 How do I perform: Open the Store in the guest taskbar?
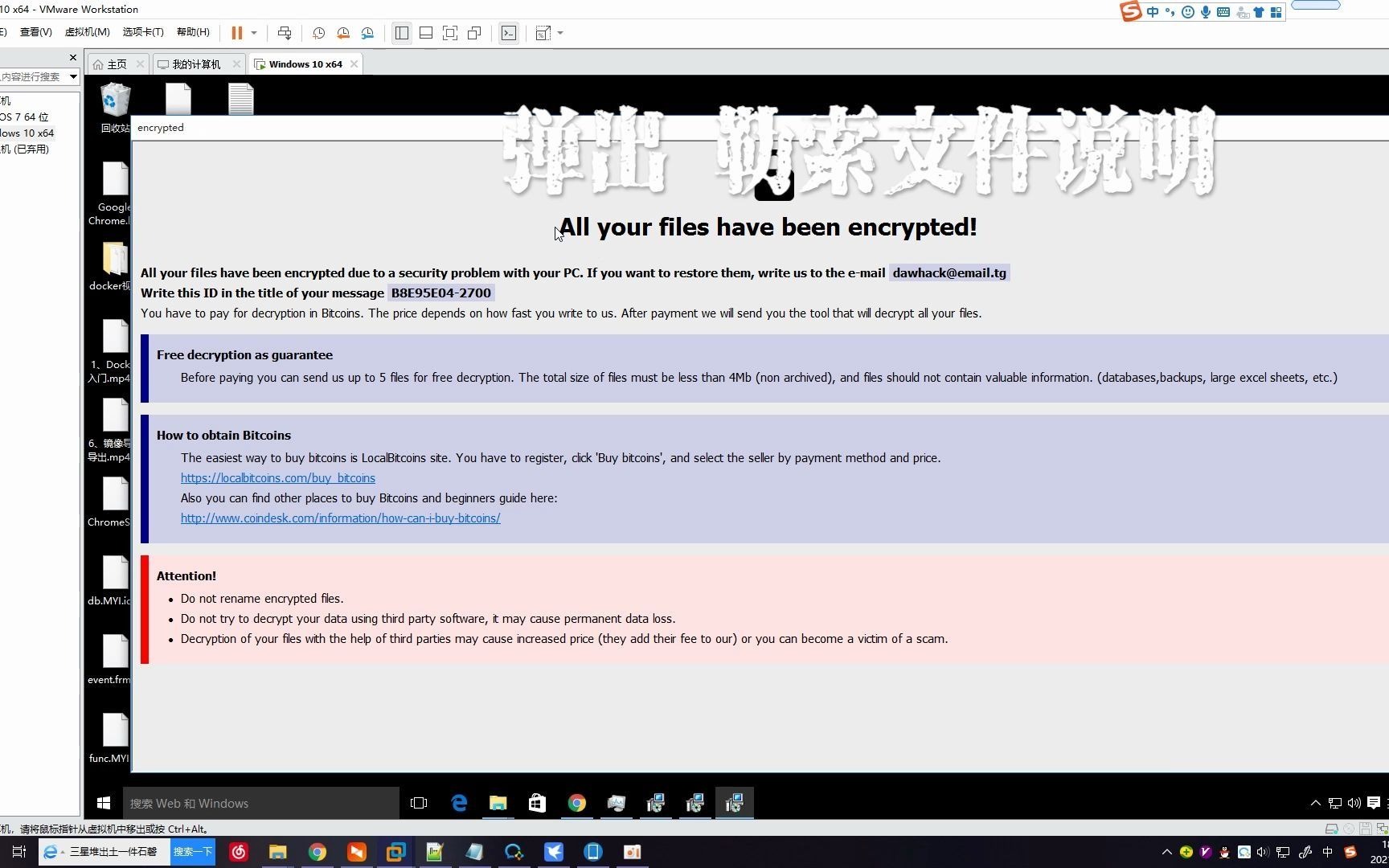537,803
